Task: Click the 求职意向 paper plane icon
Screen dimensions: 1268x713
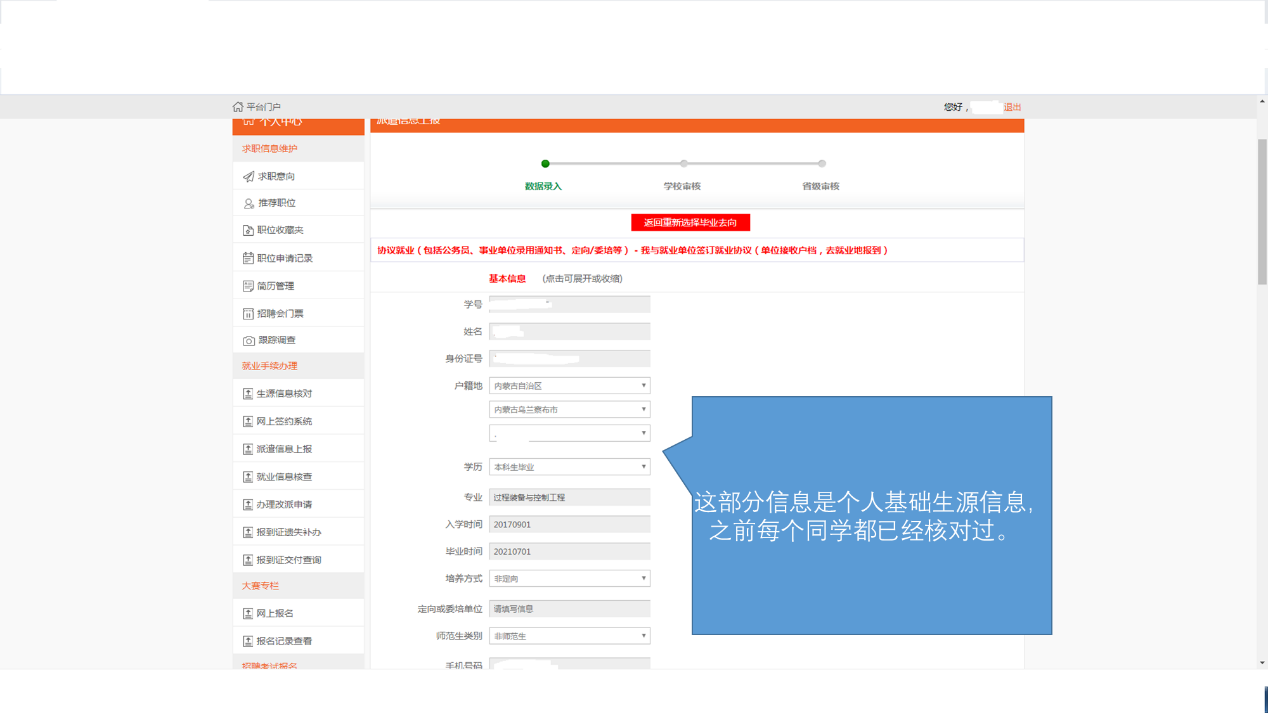Action: [248, 177]
